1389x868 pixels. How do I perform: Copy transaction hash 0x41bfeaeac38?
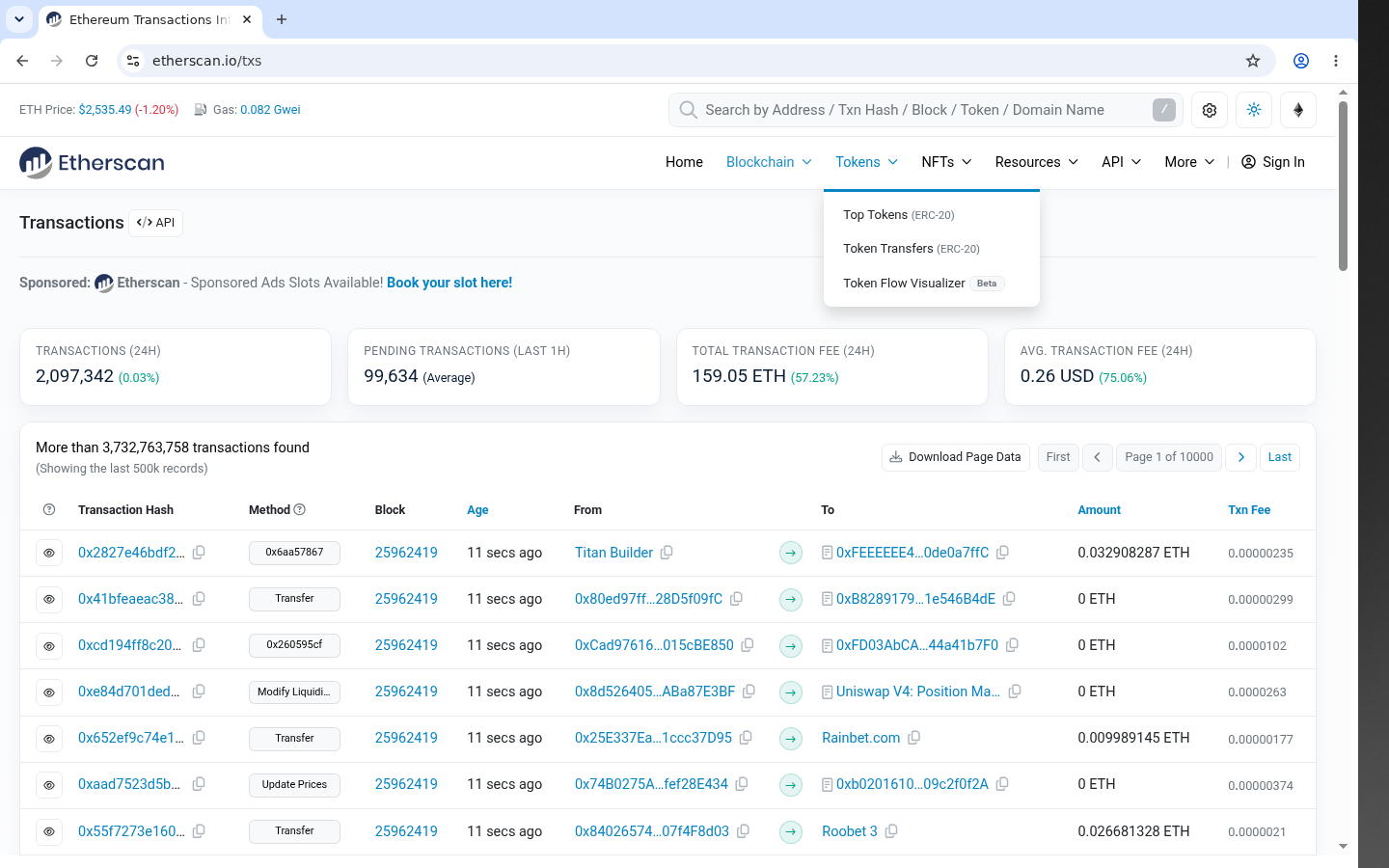coord(199,599)
